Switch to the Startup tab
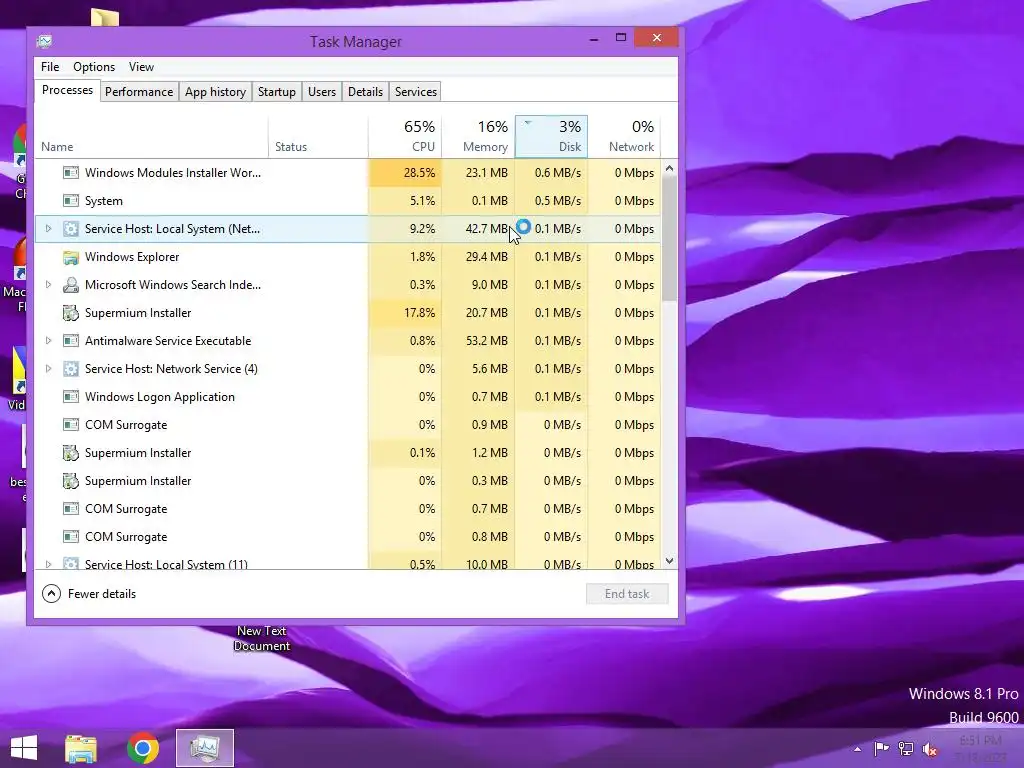The width and height of the screenshot is (1024, 768). point(277,92)
